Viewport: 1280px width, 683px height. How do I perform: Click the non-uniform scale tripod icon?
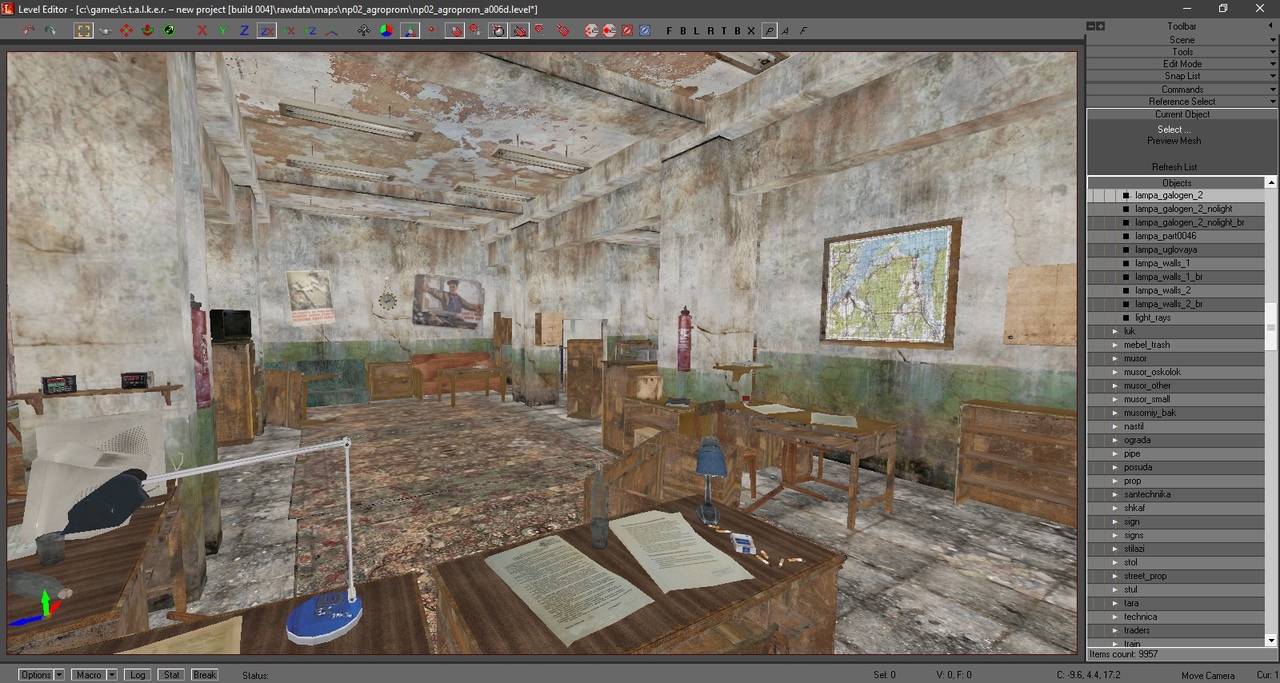(331, 31)
